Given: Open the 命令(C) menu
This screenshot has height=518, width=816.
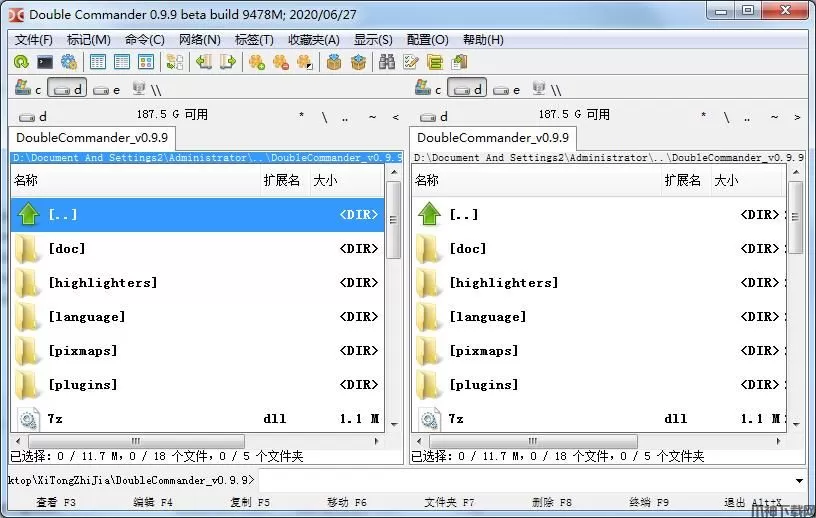Looking at the screenshot, I should click(x=145, y=40).
